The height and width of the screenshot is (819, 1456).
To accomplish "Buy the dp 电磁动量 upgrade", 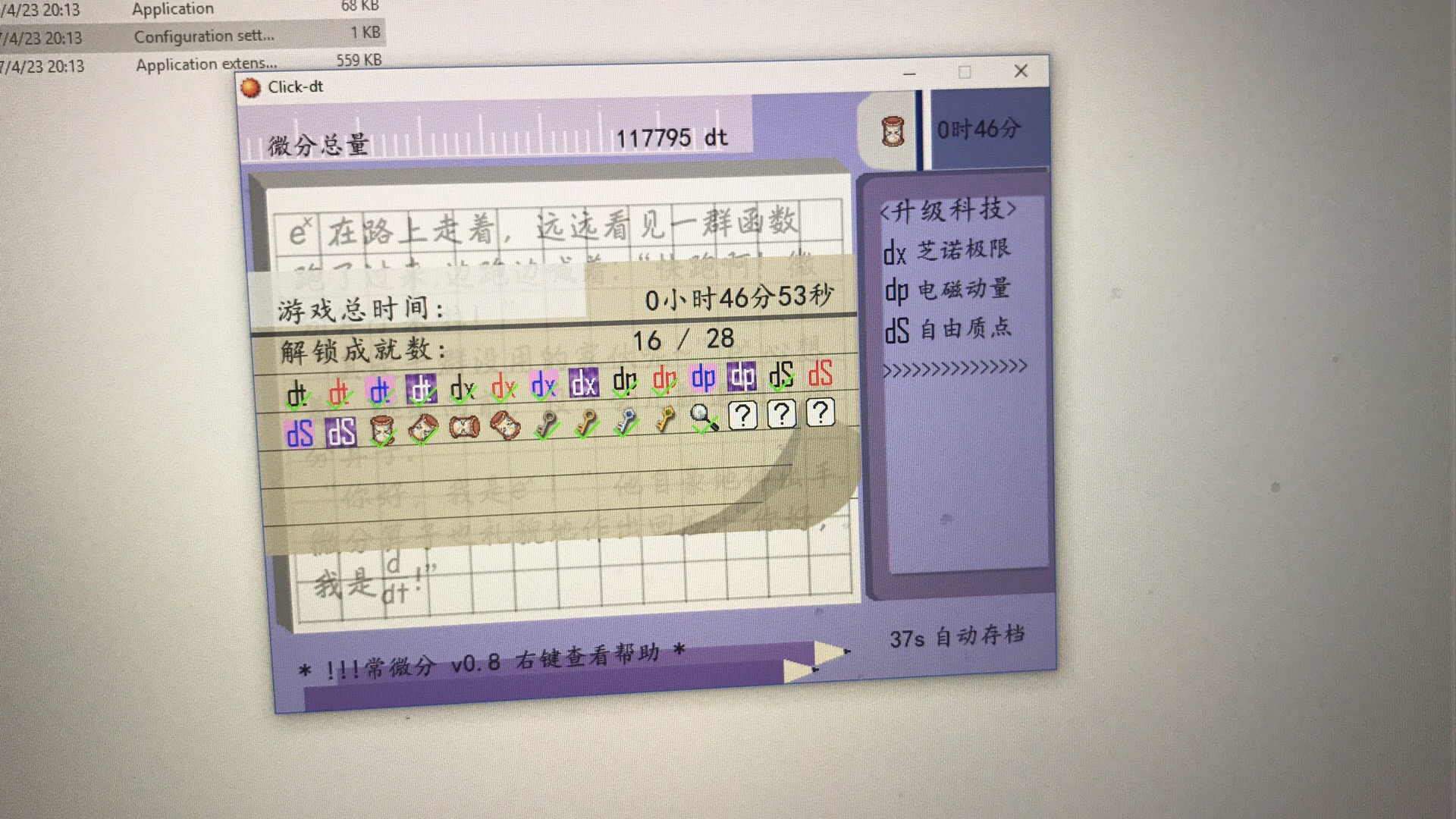I will (x=948, y=290).
